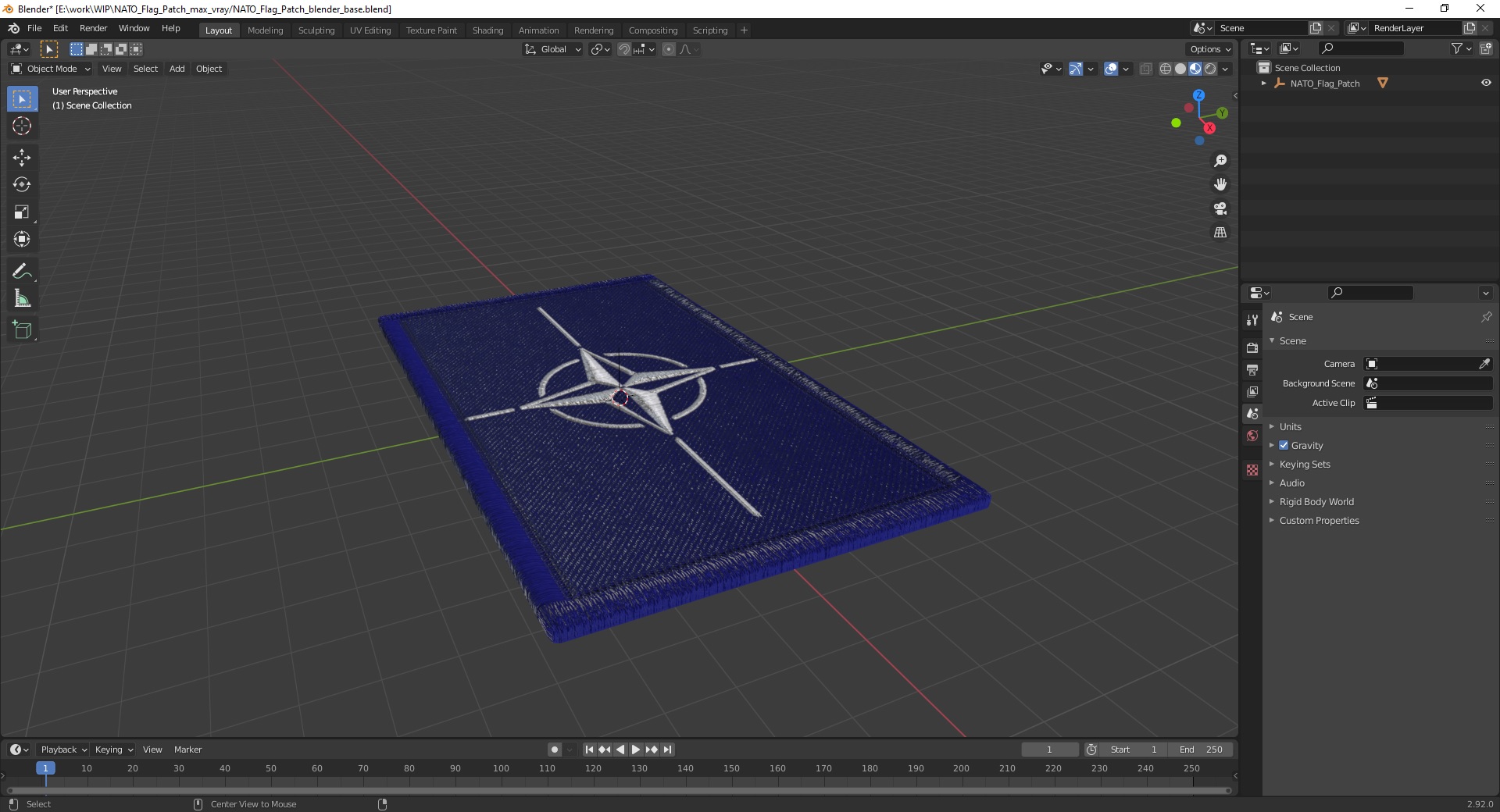Add a new workspace with plus button
The width and height of the screenshot is (1500, 812).
744,30
